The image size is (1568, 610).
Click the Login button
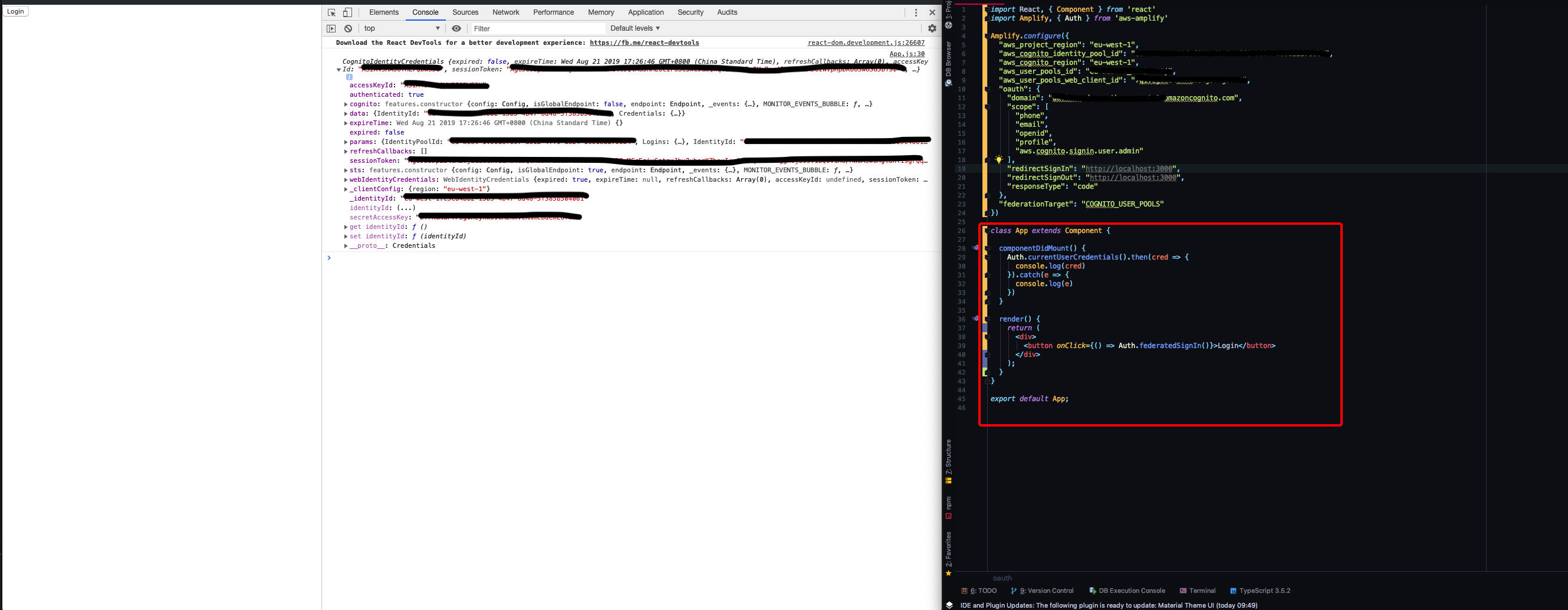(x=15, y=11)
